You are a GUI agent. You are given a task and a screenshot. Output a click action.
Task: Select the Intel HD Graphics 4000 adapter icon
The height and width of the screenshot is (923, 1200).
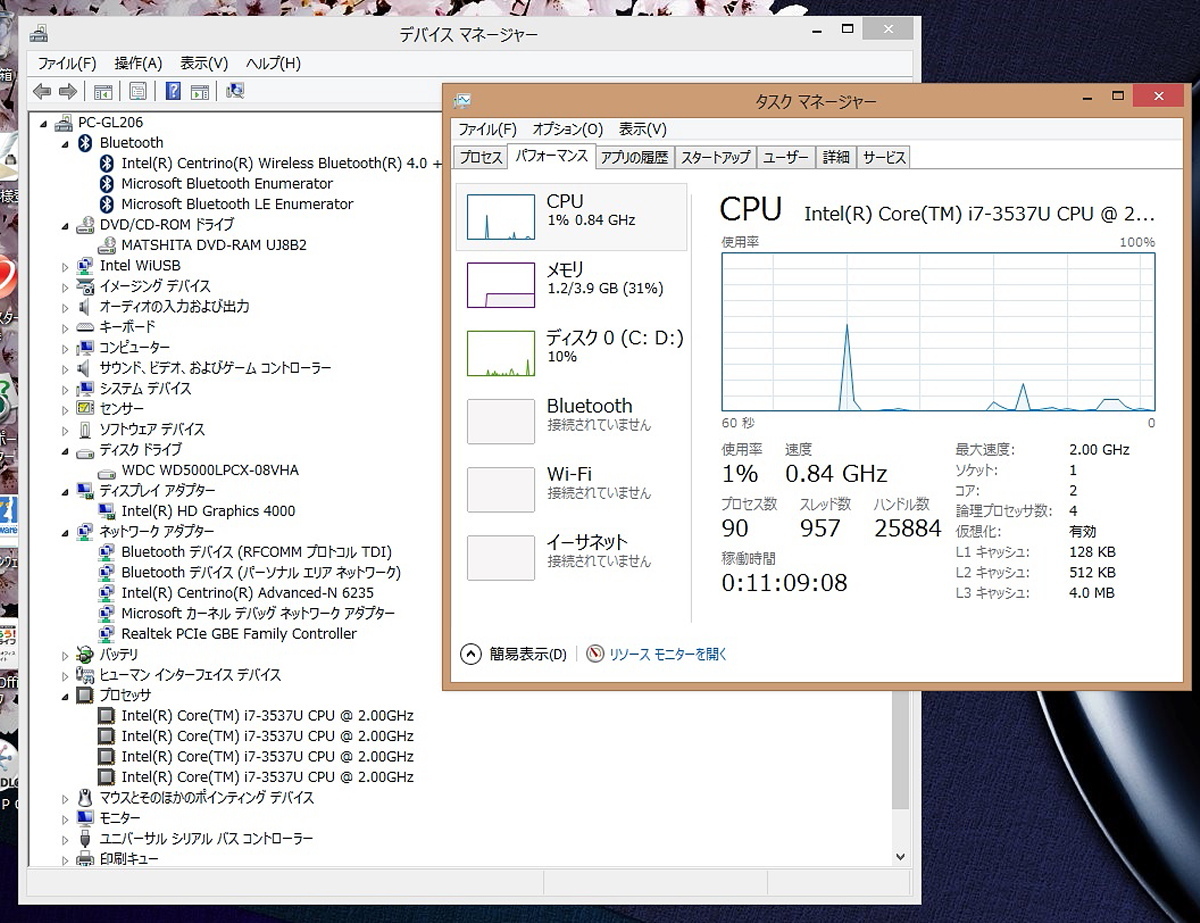pyautogui.click(x=107, y=511)
